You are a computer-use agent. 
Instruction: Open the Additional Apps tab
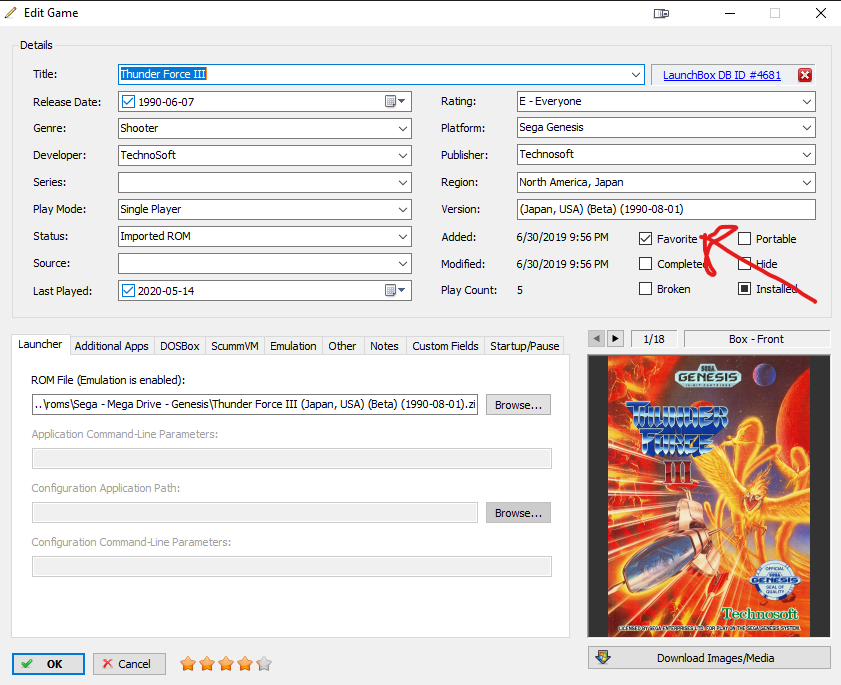click(112, 346)
